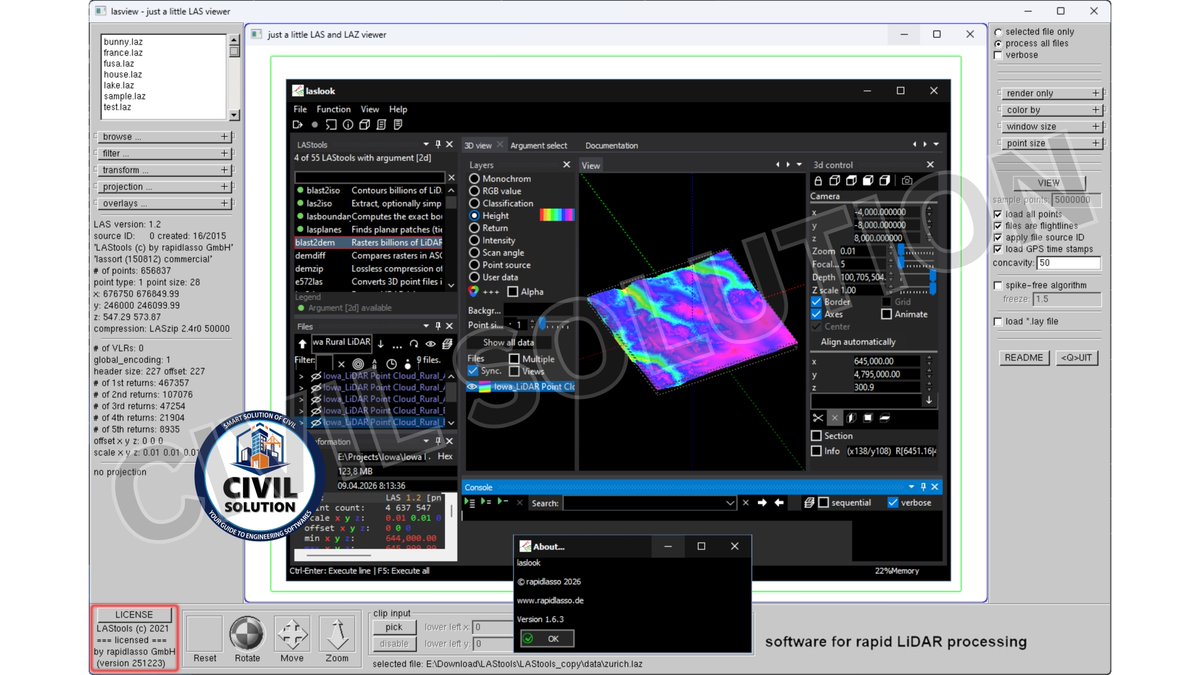Click the left arrow next to Console search
This screenshot has width=1200, height=675.
[x=779, y=503]
